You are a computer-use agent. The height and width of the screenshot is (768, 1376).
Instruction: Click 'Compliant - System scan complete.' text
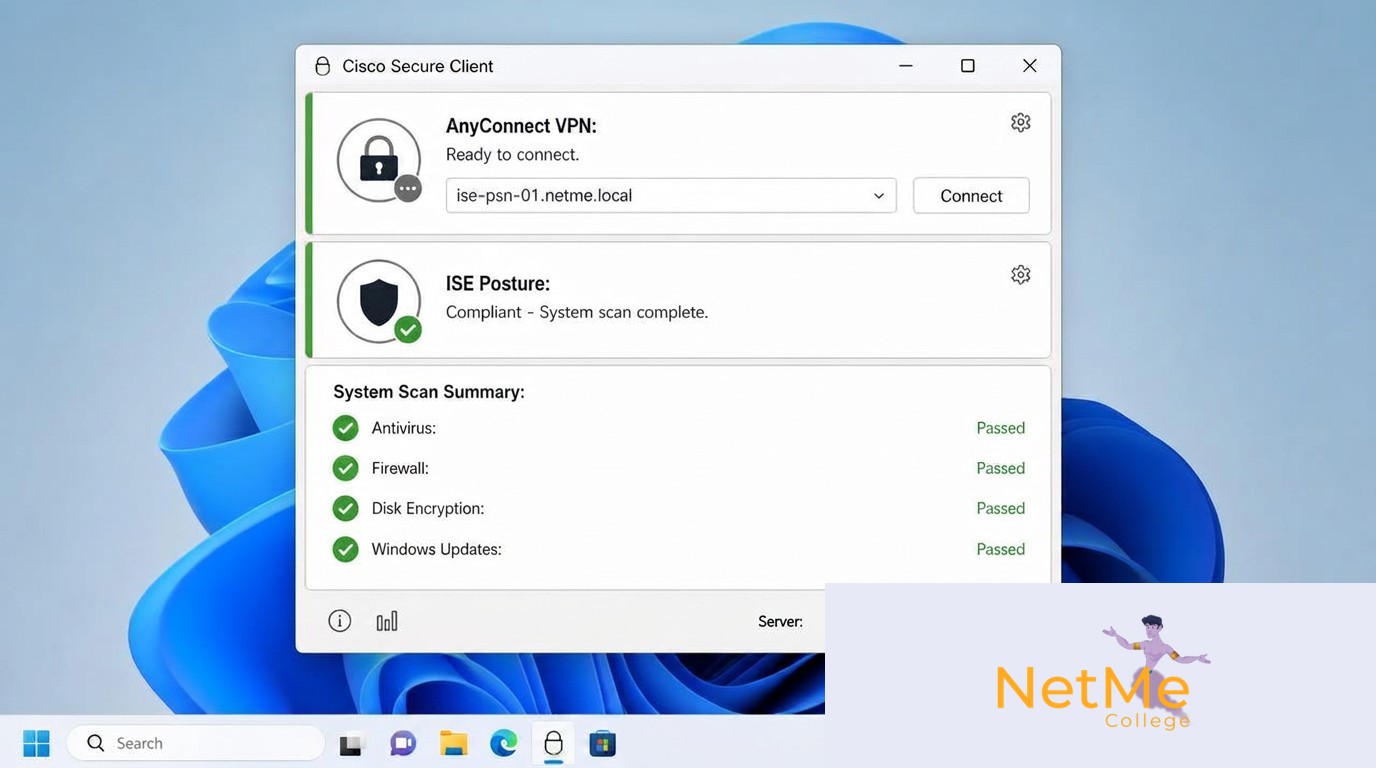pyautogui.click(x=577, y=312)
